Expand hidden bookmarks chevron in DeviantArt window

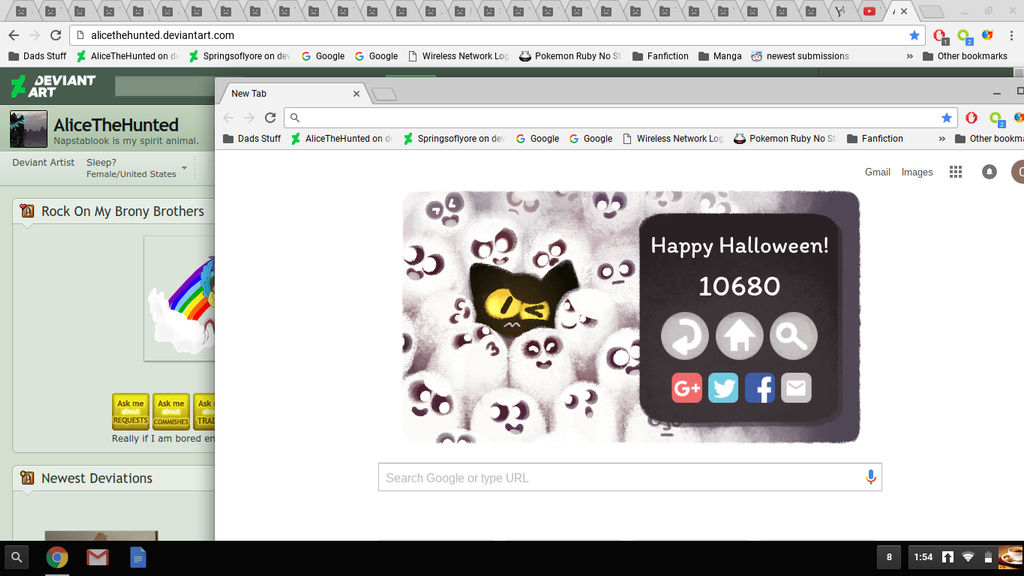[910, 56]
